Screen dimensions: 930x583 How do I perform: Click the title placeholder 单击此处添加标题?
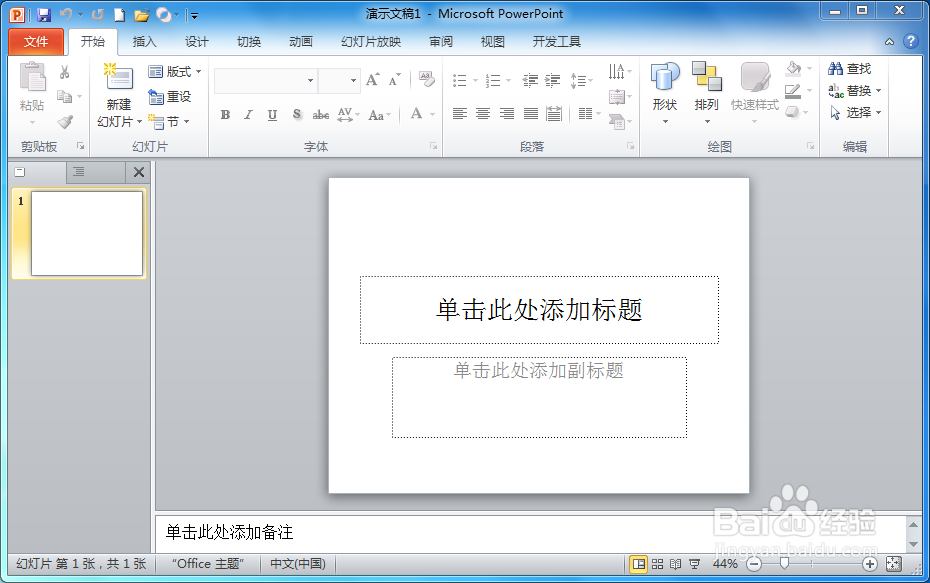(x=539, y=310)
